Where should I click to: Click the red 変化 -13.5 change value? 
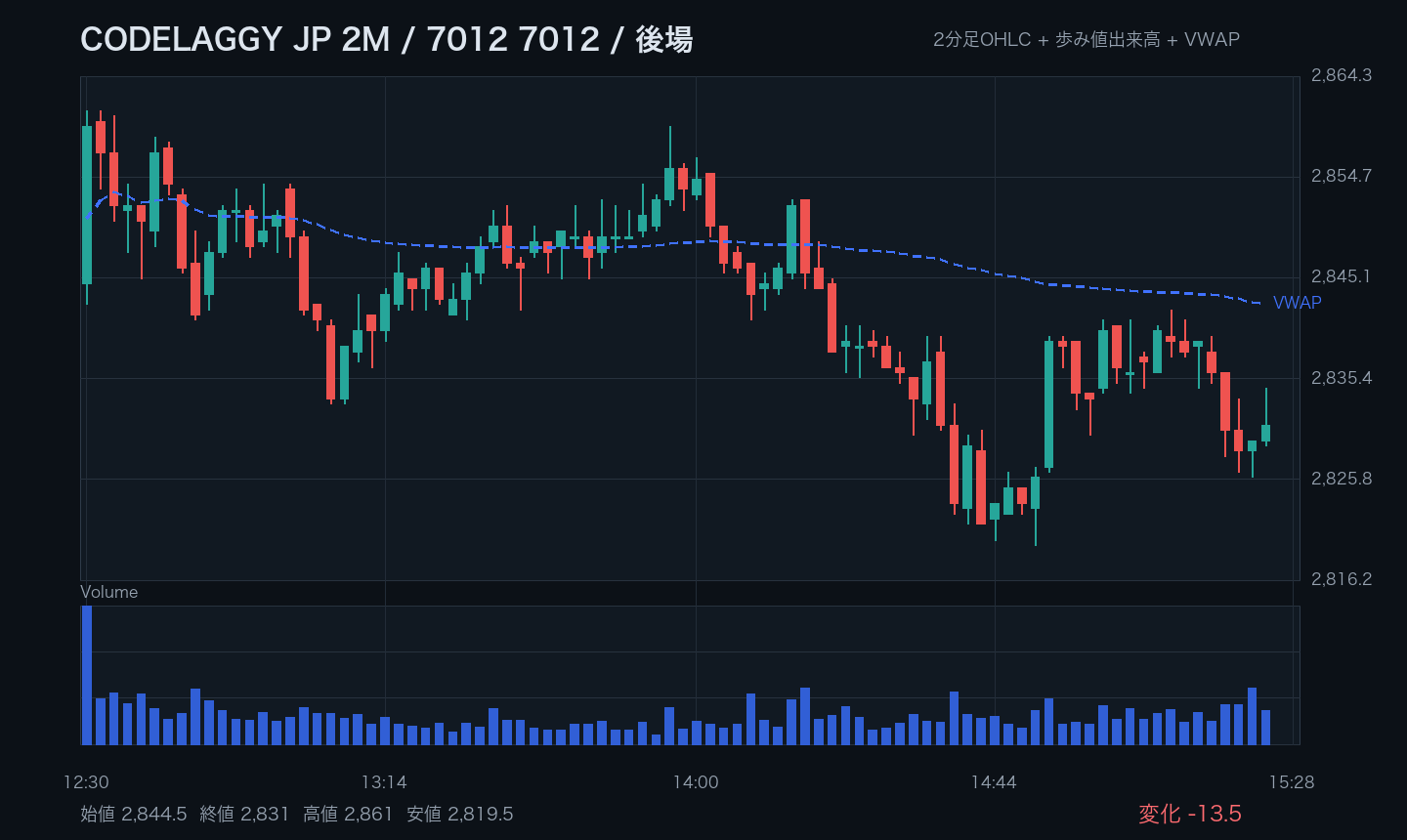[1190, 814]
